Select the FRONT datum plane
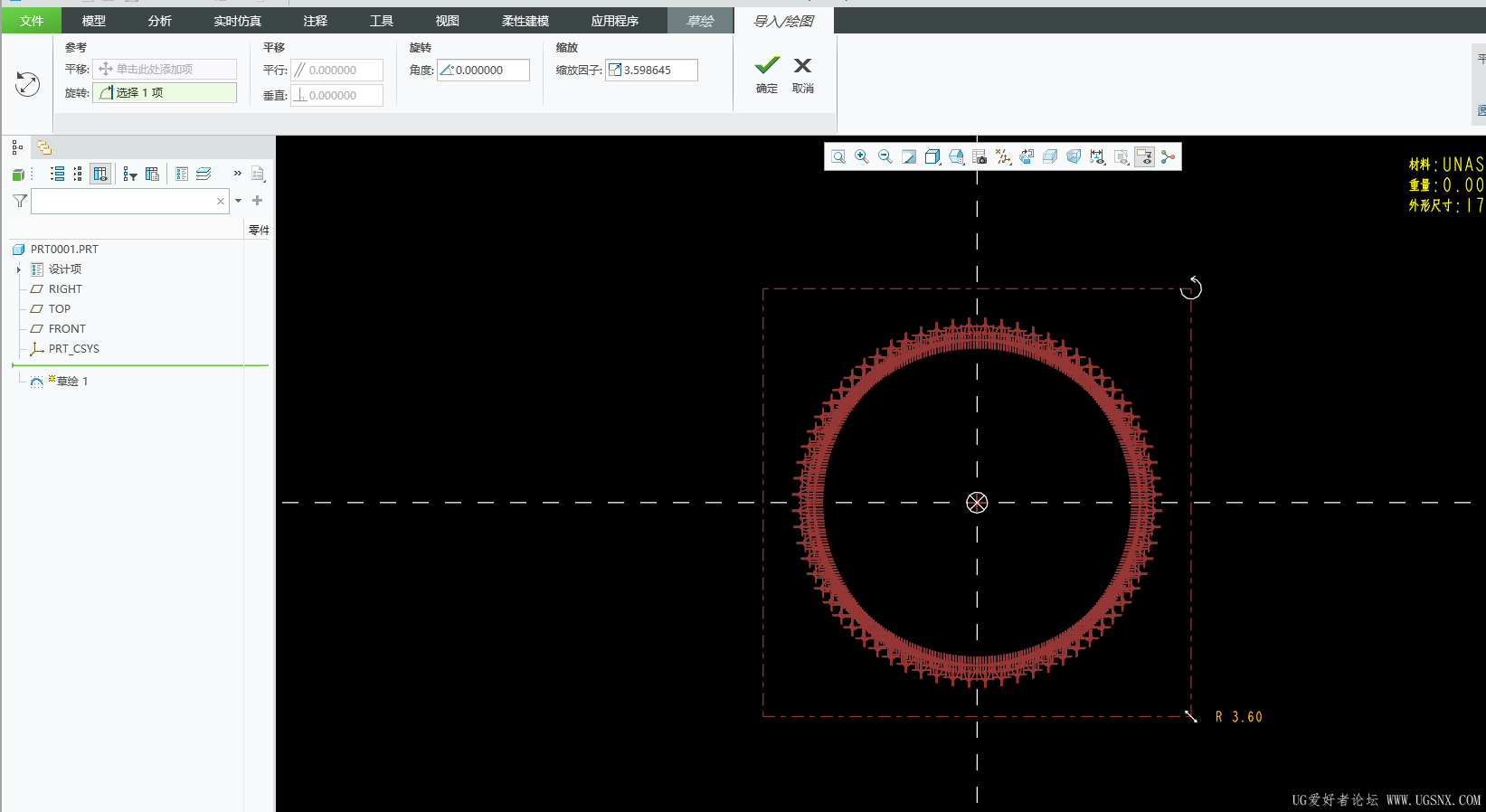The image size is (1486, 812). [67, 329]
